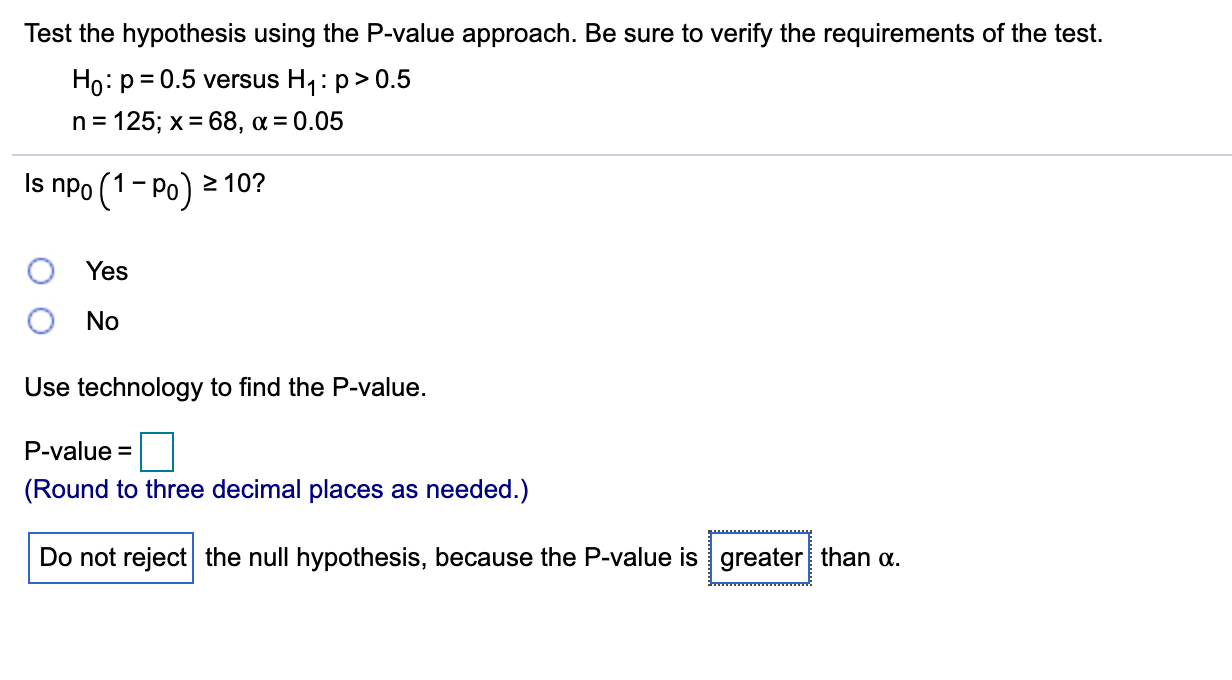Select the No radio button
1232x680 pixels.
click(x=42, y=320)
